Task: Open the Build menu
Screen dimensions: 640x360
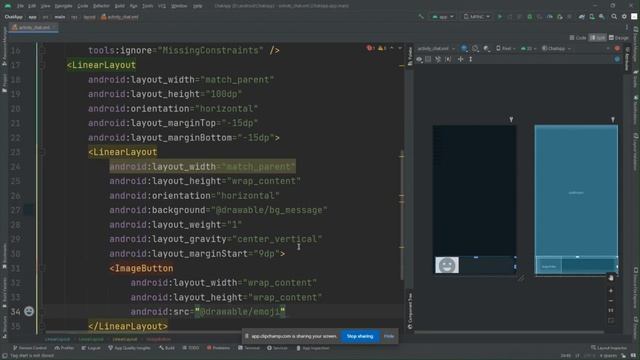Action: [120, 6]
